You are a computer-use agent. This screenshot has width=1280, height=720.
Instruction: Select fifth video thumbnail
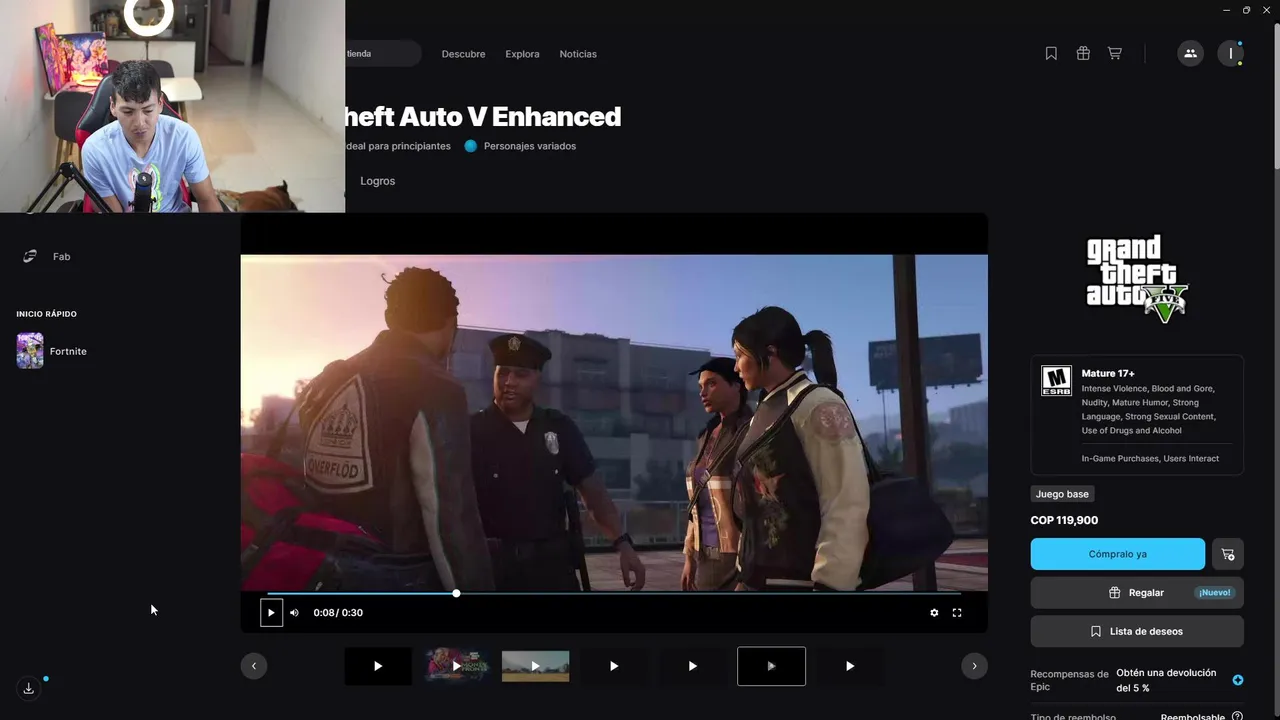pyautogui.click(x=692, y=666)
